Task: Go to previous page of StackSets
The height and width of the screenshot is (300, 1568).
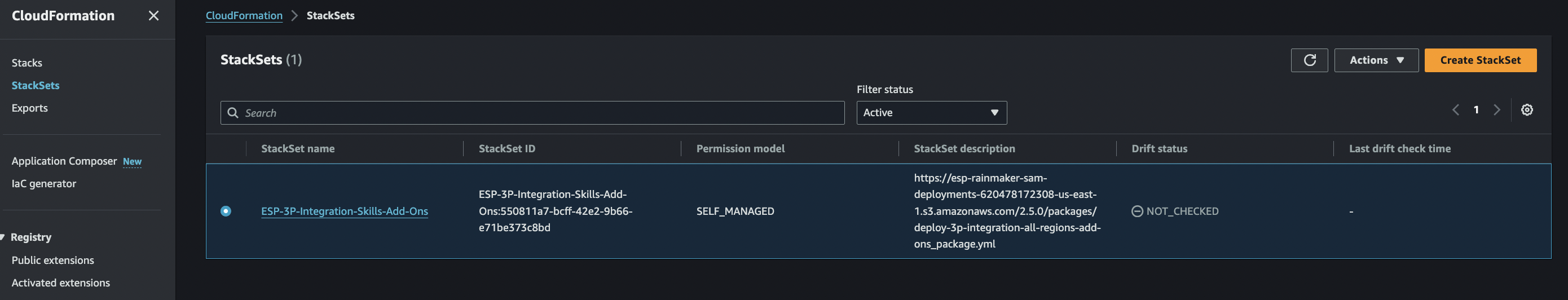Action: (x=1456, y=110)
